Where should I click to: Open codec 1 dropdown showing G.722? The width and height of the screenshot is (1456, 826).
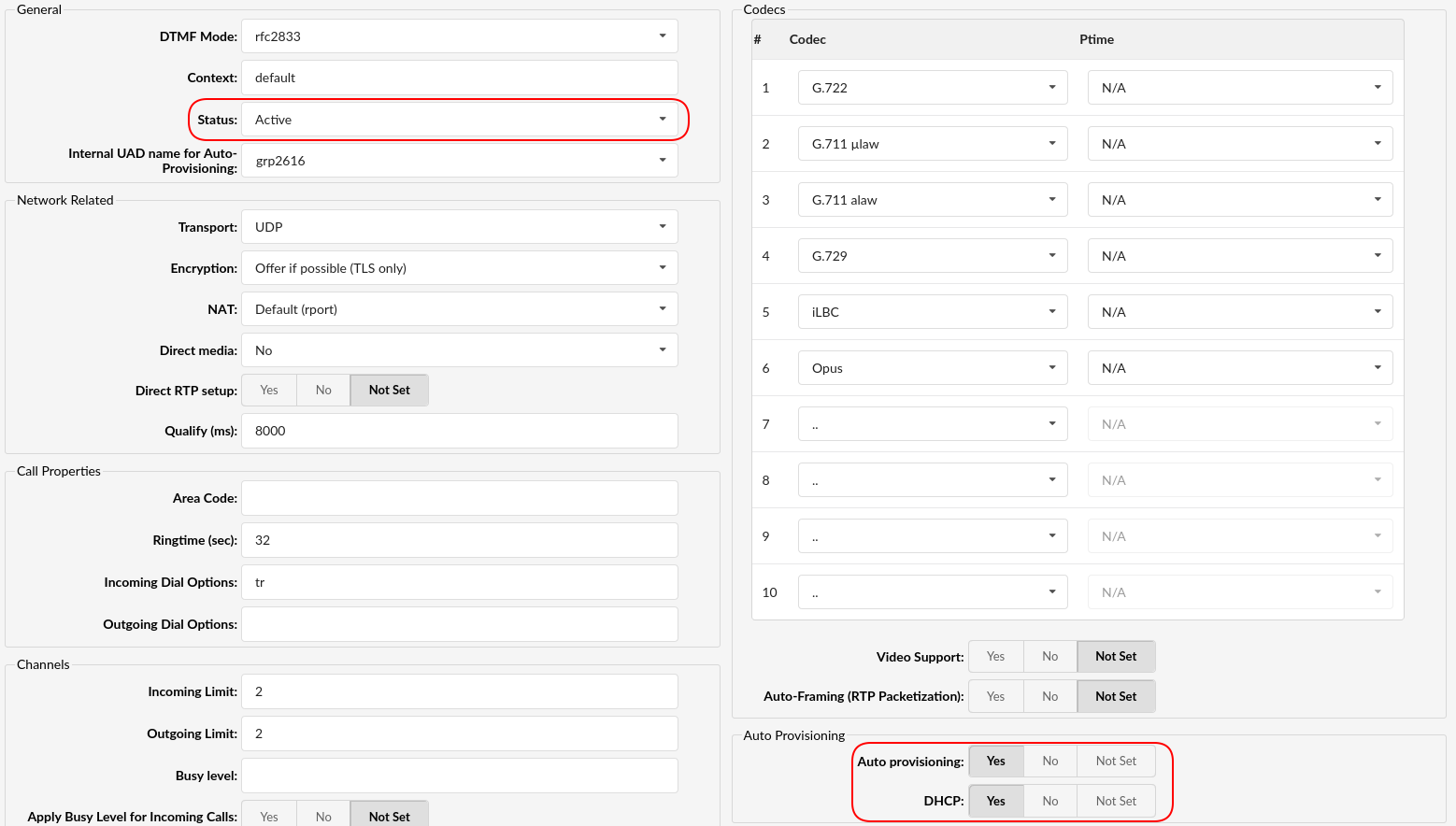pyautogui.click(x=932, y=88)
